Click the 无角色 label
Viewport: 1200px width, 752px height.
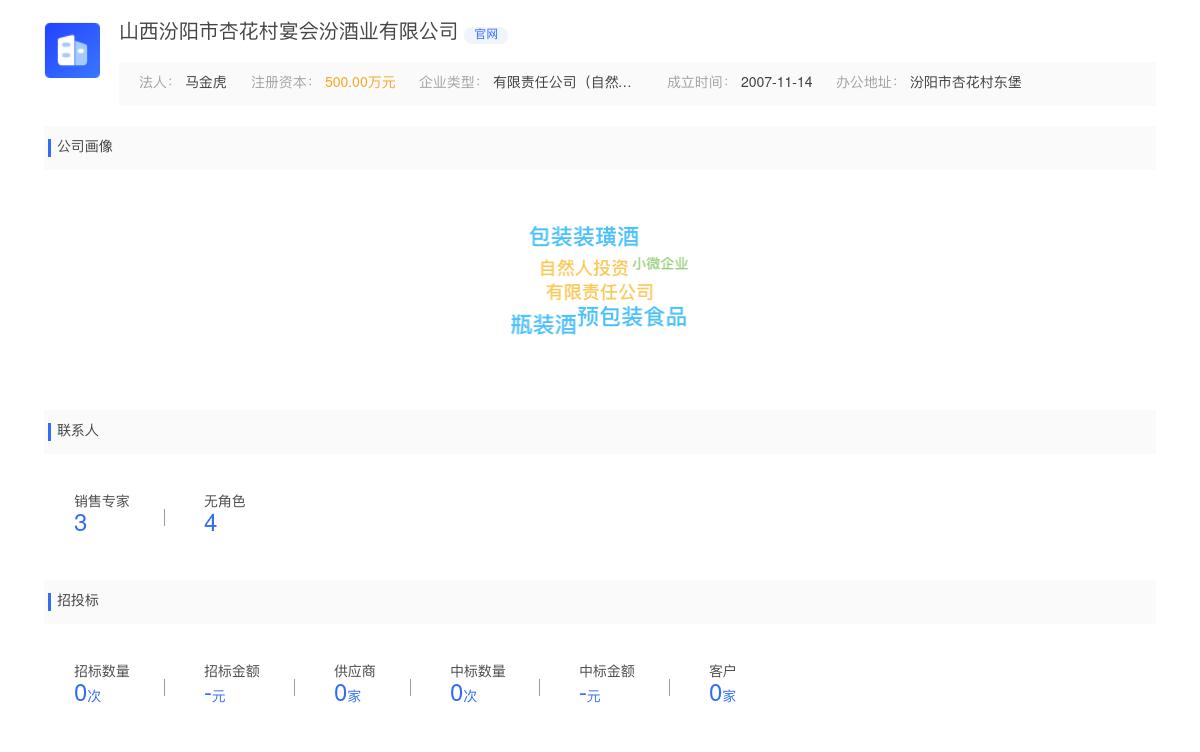point(225,502)
